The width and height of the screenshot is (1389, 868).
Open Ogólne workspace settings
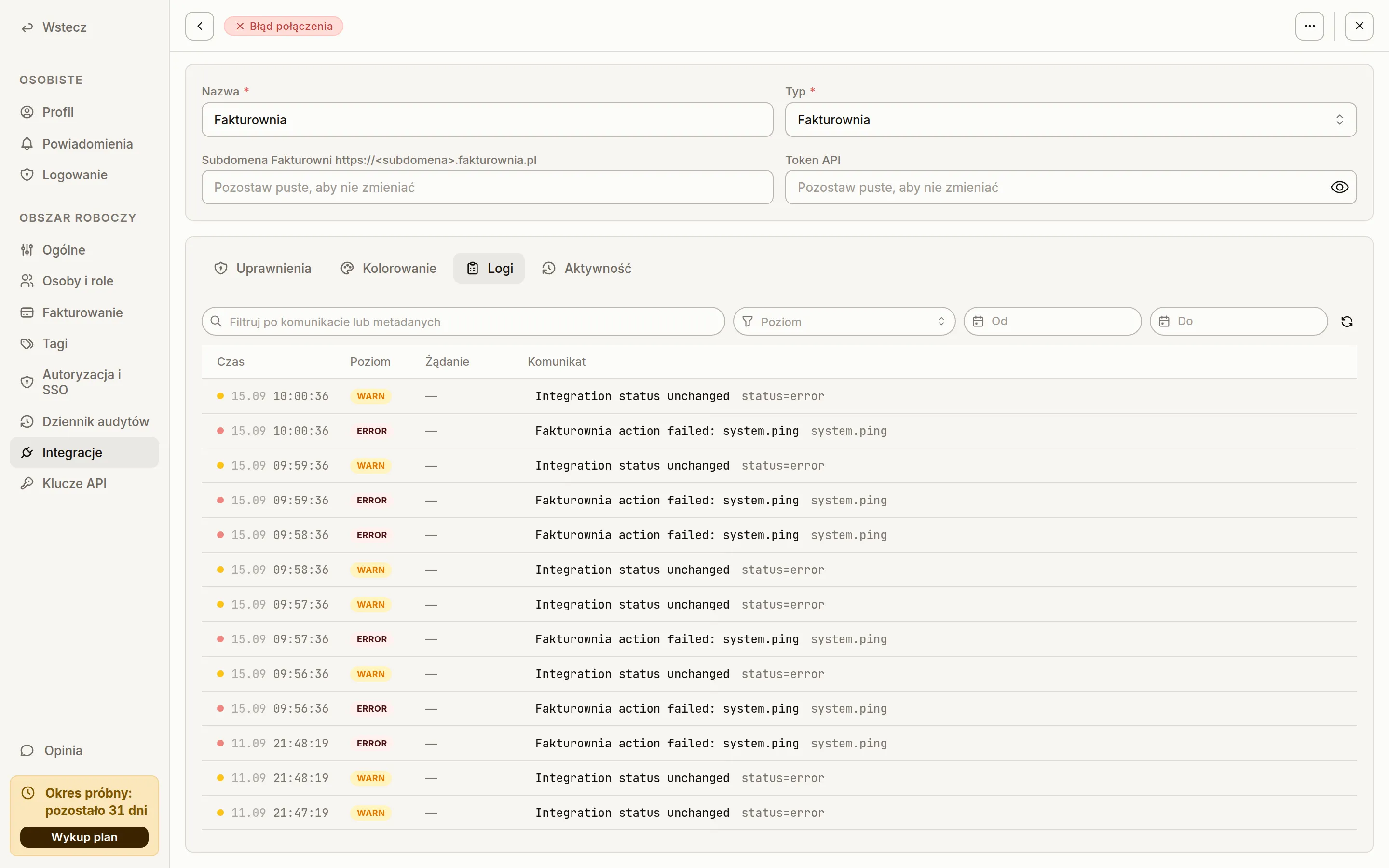[84, 250]
